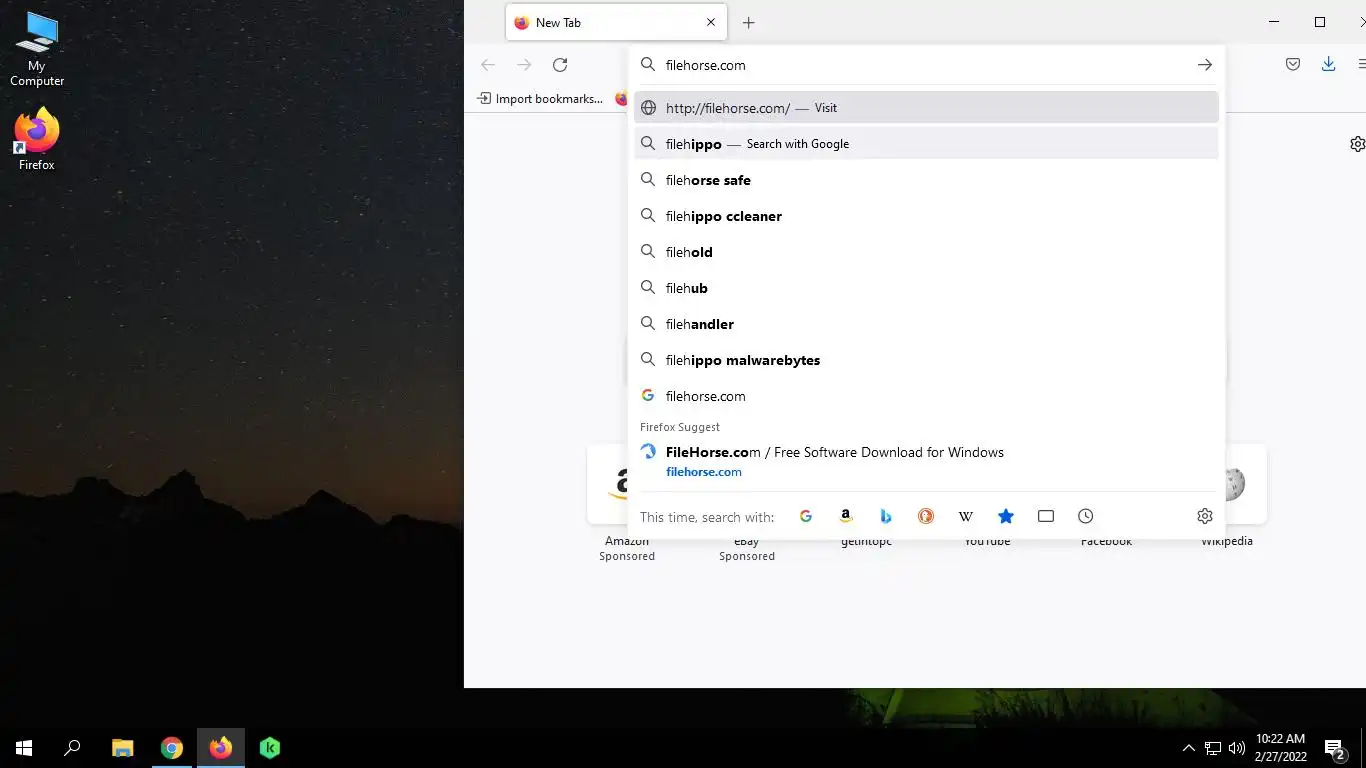Close the New Tab tab

coord(711,22)
